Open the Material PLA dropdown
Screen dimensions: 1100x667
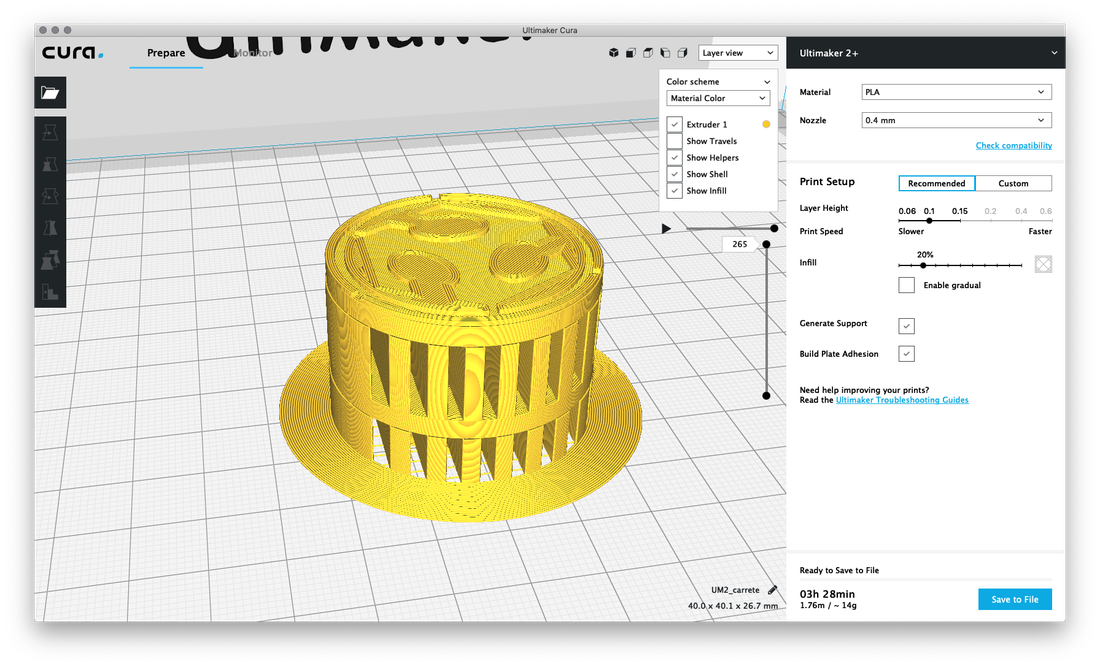[956, 92]
